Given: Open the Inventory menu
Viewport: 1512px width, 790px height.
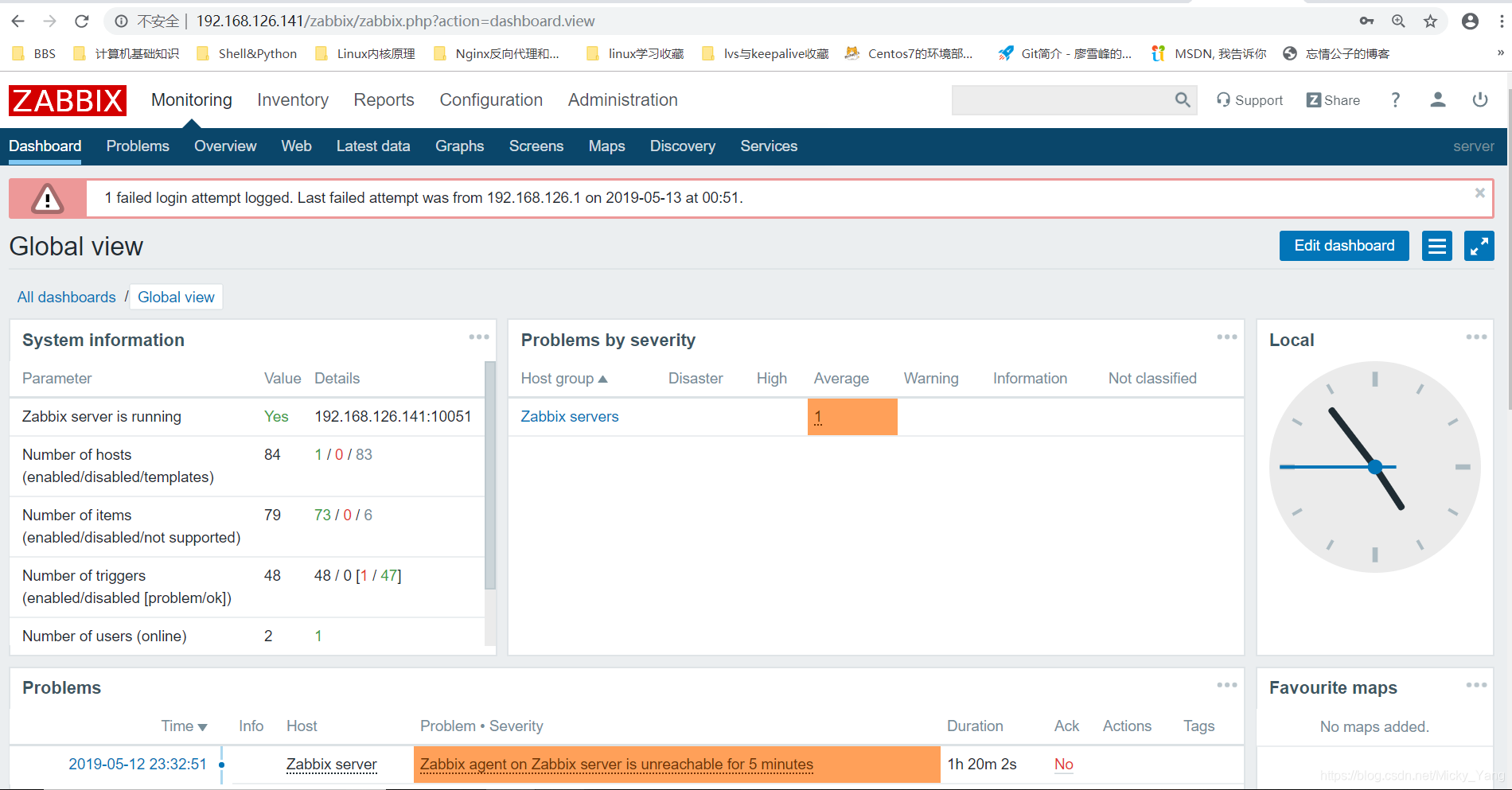Looking at the screenshot, I should point(293,100).
